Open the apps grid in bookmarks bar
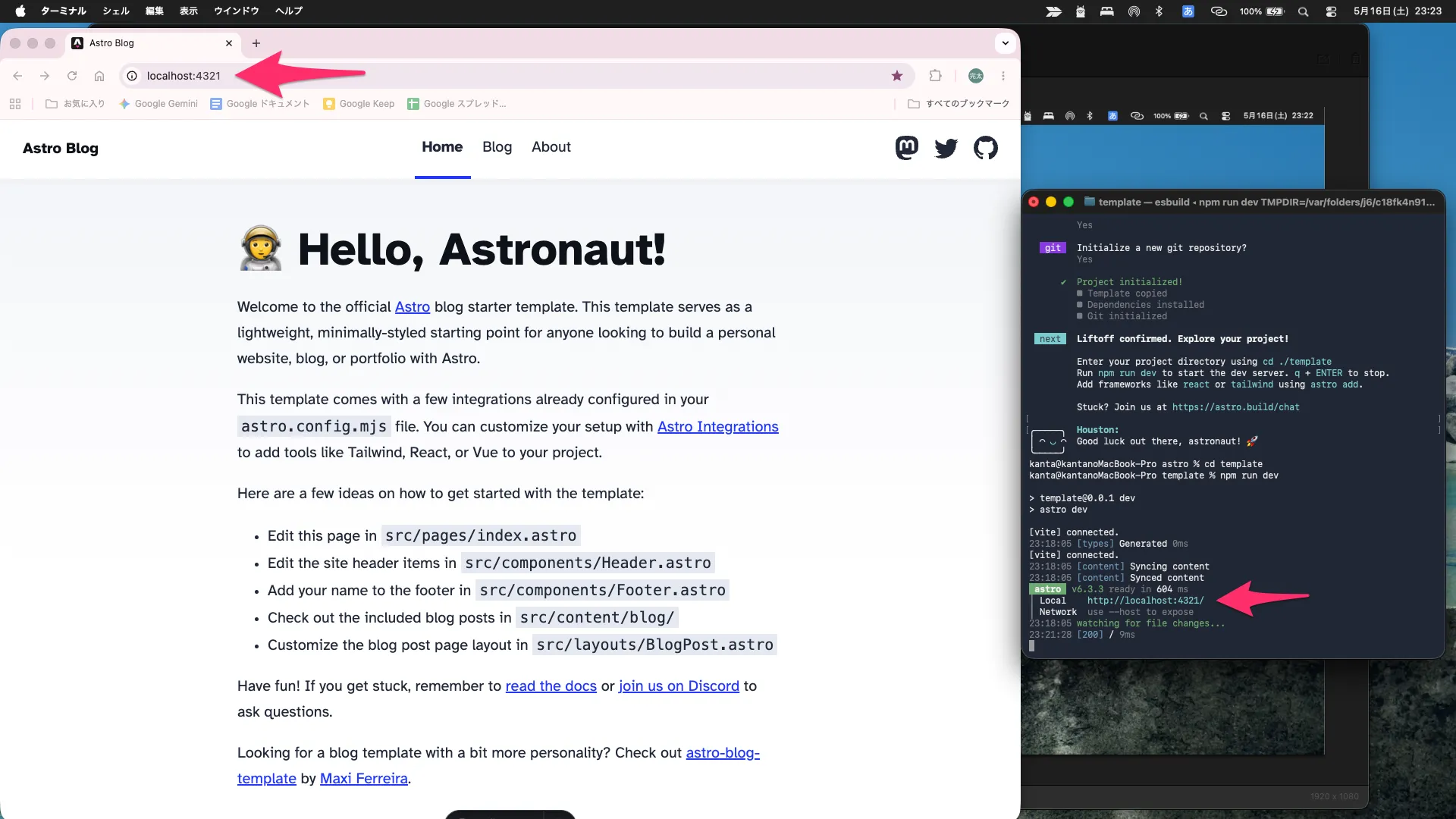The height and width of the screenshot is (819, 1456). [x=15, y=104]
